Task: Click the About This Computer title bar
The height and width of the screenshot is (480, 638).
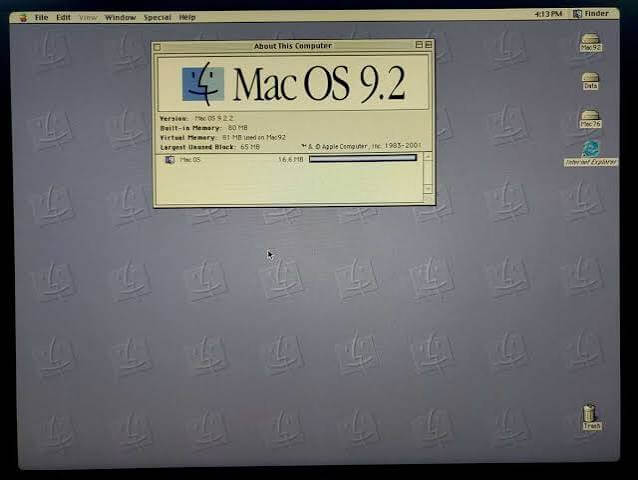Action: [x=293, y=46]
